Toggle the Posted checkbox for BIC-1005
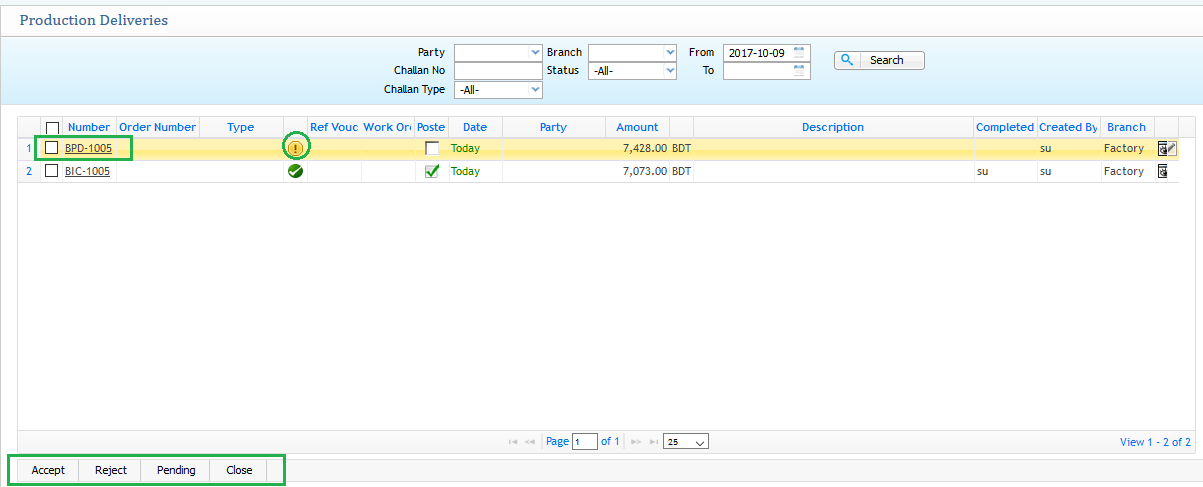 pos(432,171)
